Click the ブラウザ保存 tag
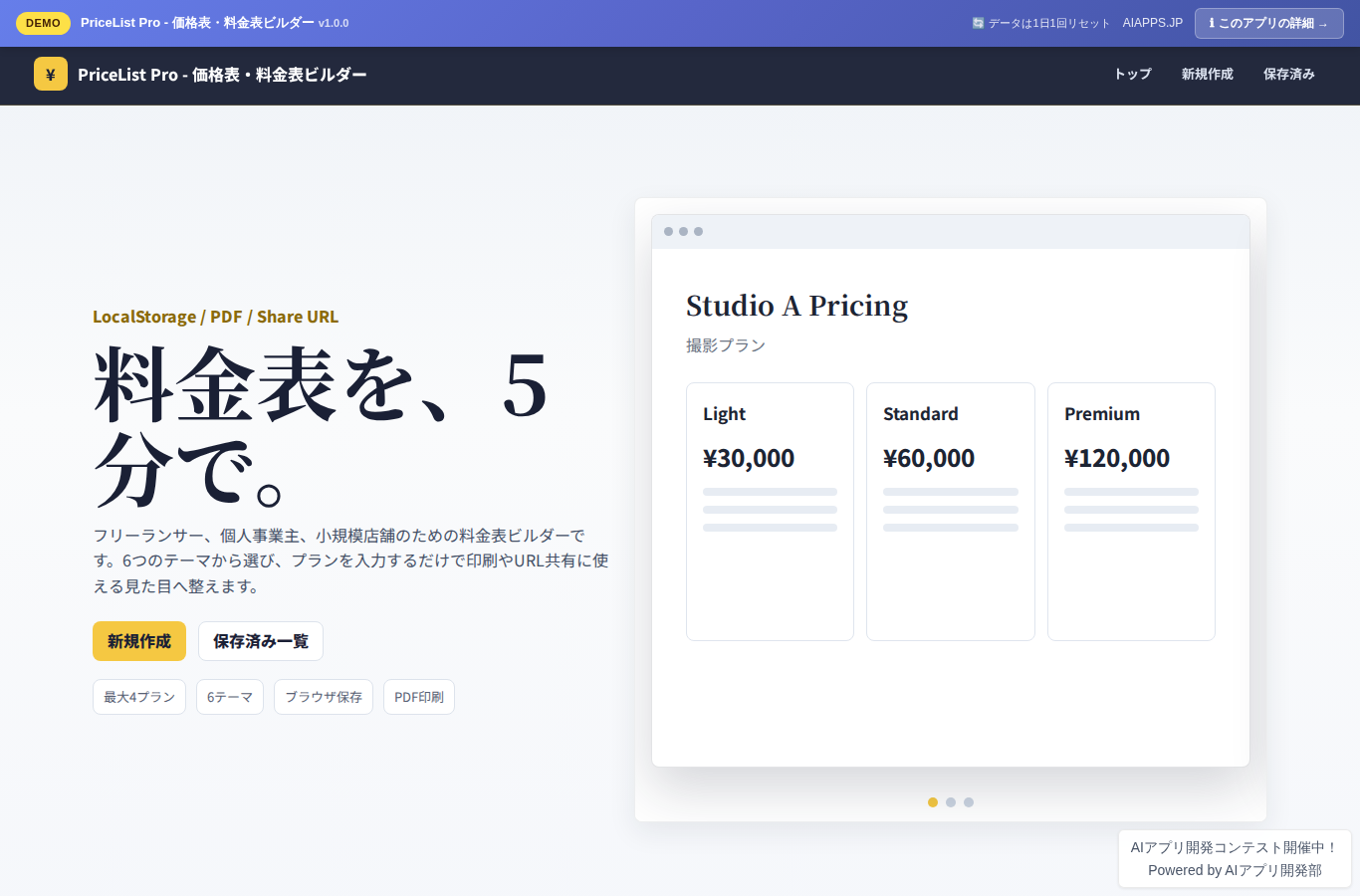The image size is (1360, 896). tap(324, 697)
